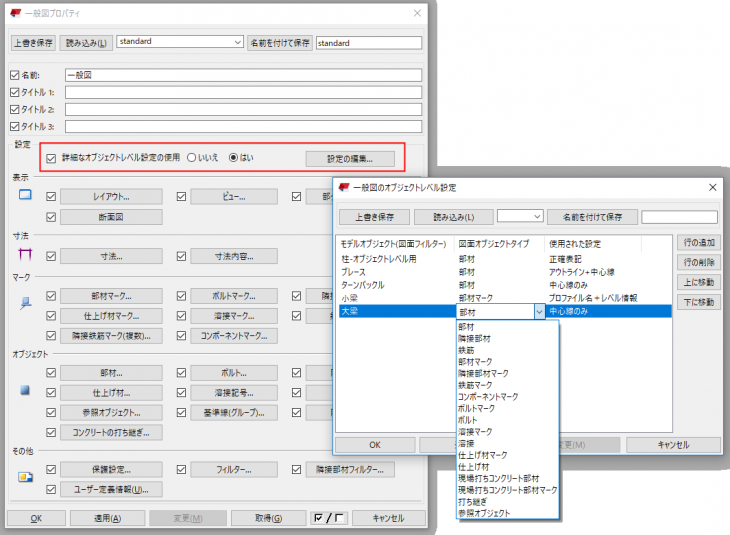Click the タイトル 1 text field
Screen dimensions: 730x535
point(242,92)
